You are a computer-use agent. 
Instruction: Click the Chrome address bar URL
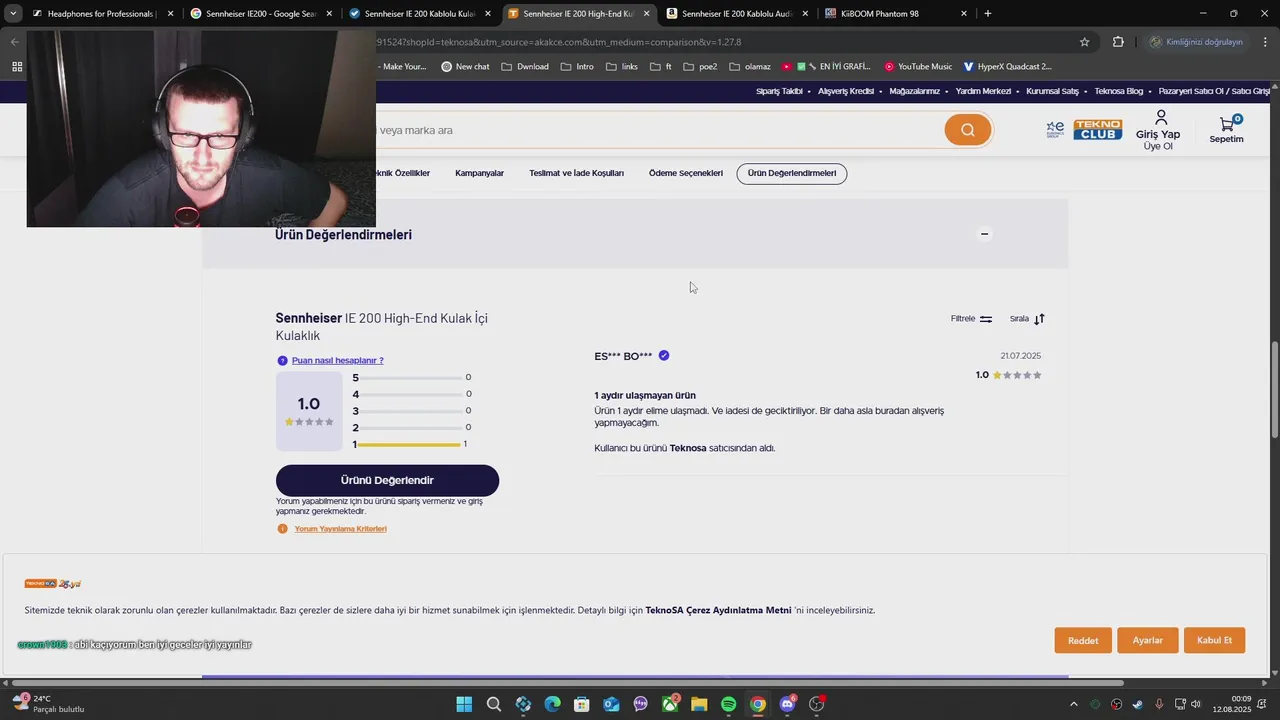558,42
